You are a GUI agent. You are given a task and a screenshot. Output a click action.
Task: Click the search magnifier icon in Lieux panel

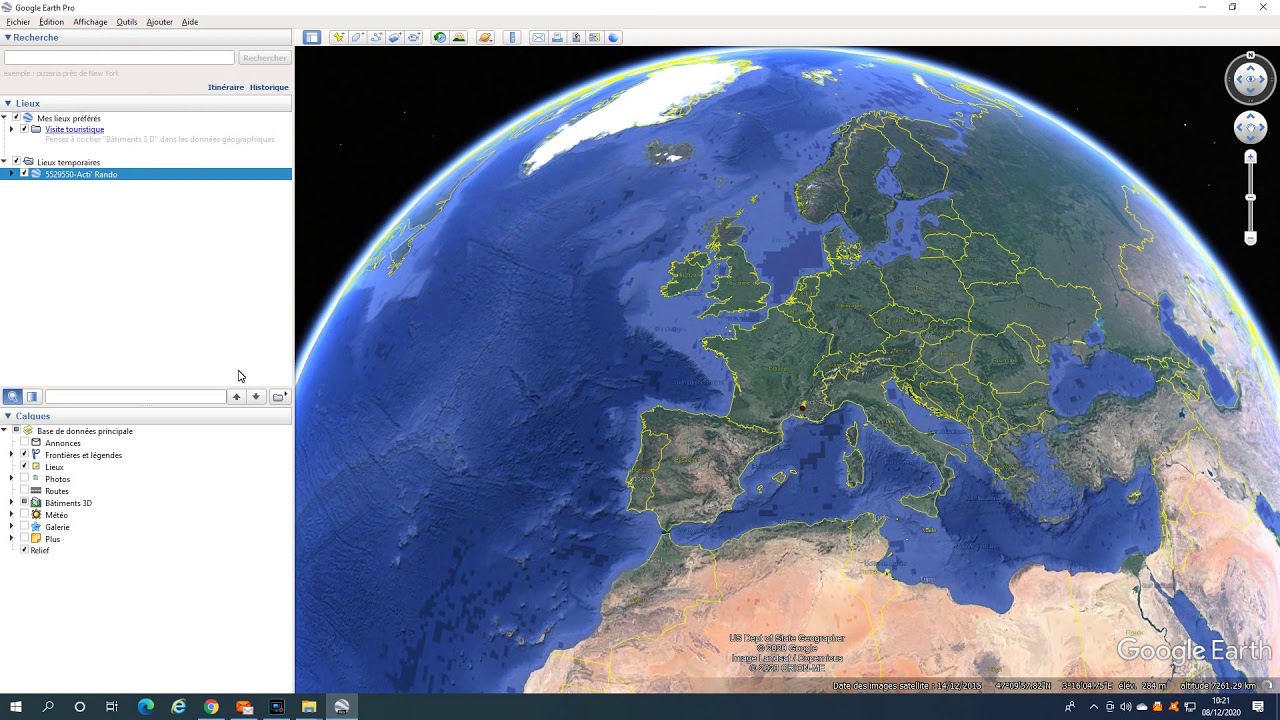coord(12,397)
